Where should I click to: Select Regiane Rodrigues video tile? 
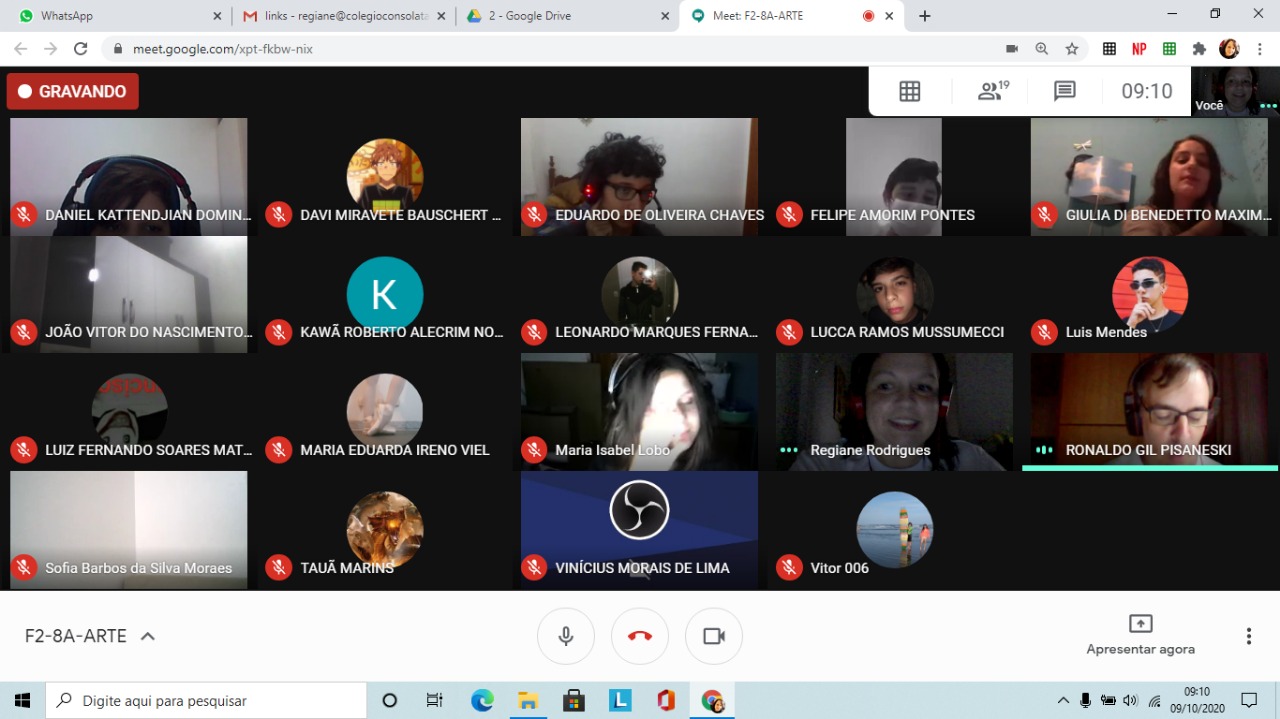pyautogui.click(x=894, y=412)
